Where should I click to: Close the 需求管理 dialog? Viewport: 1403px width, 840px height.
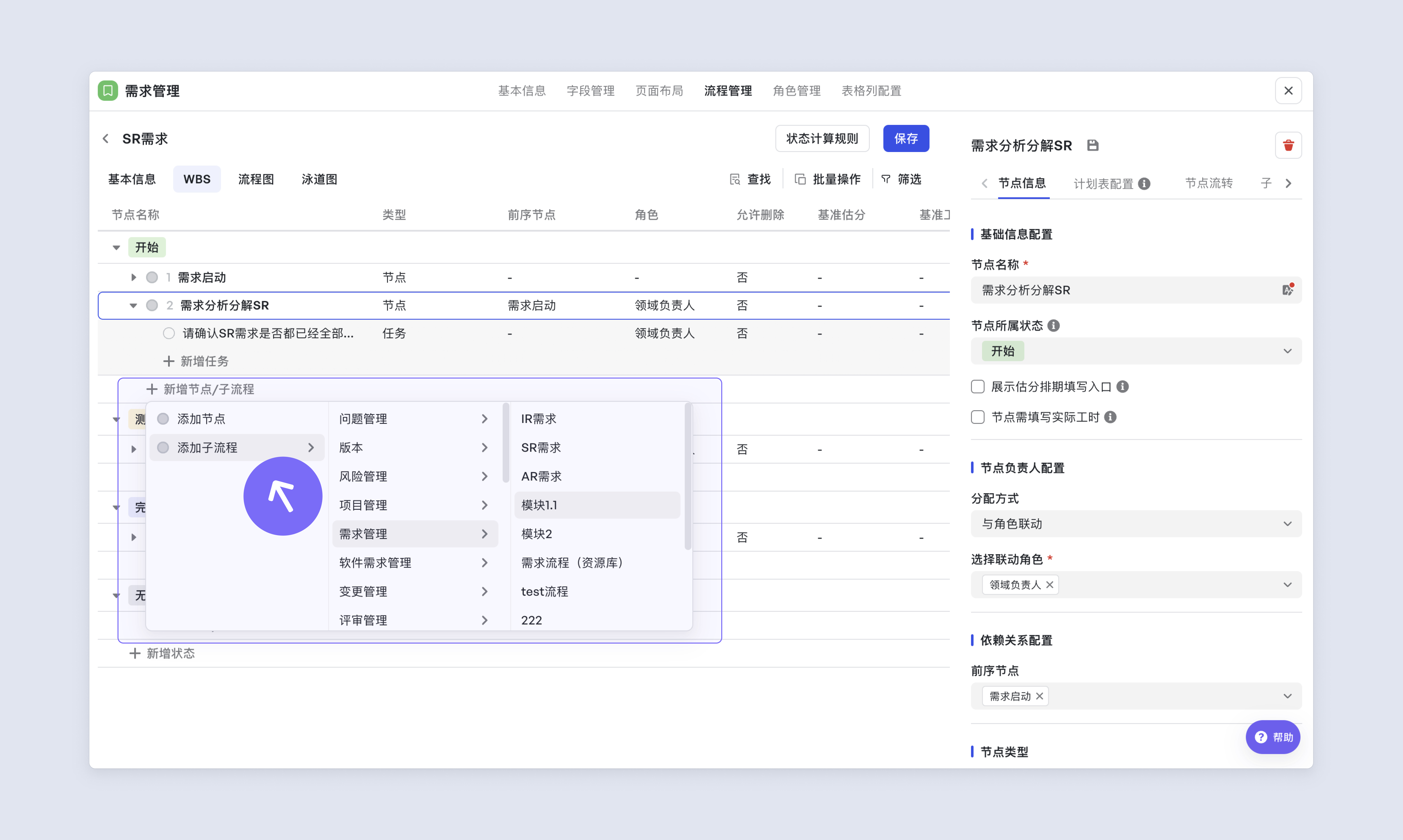(1288, 91)
